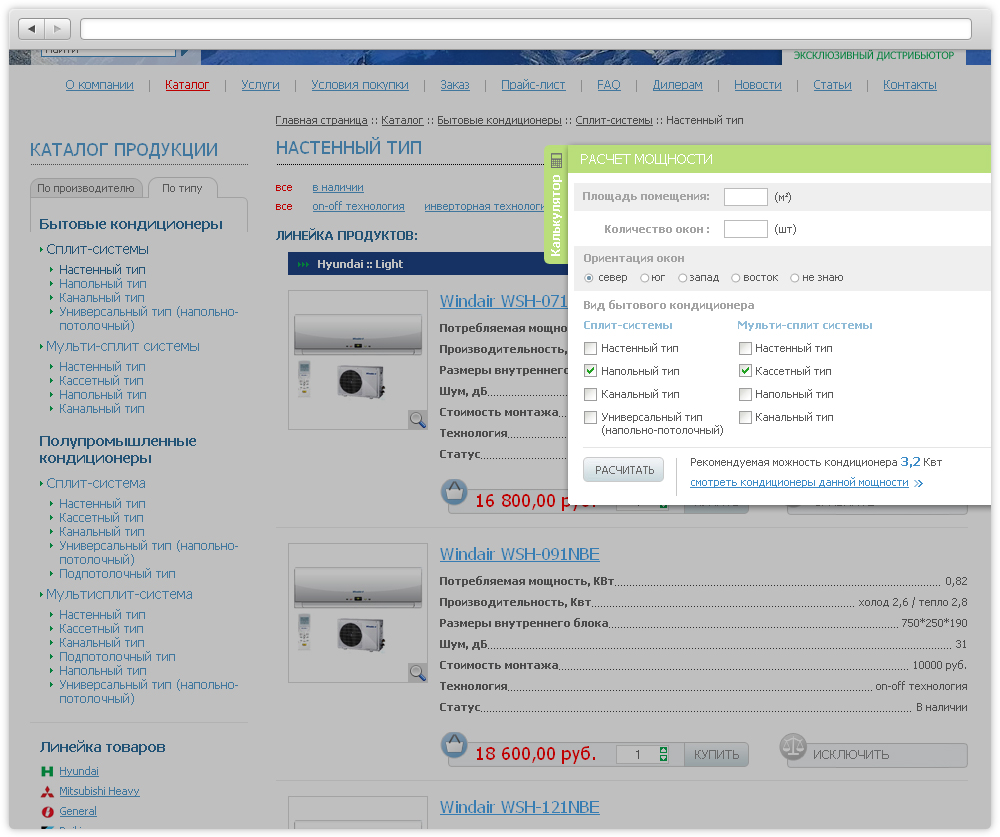Select the запад window orientation
The width and height of the screenshot is (1000, 837).
pos(682,278)
